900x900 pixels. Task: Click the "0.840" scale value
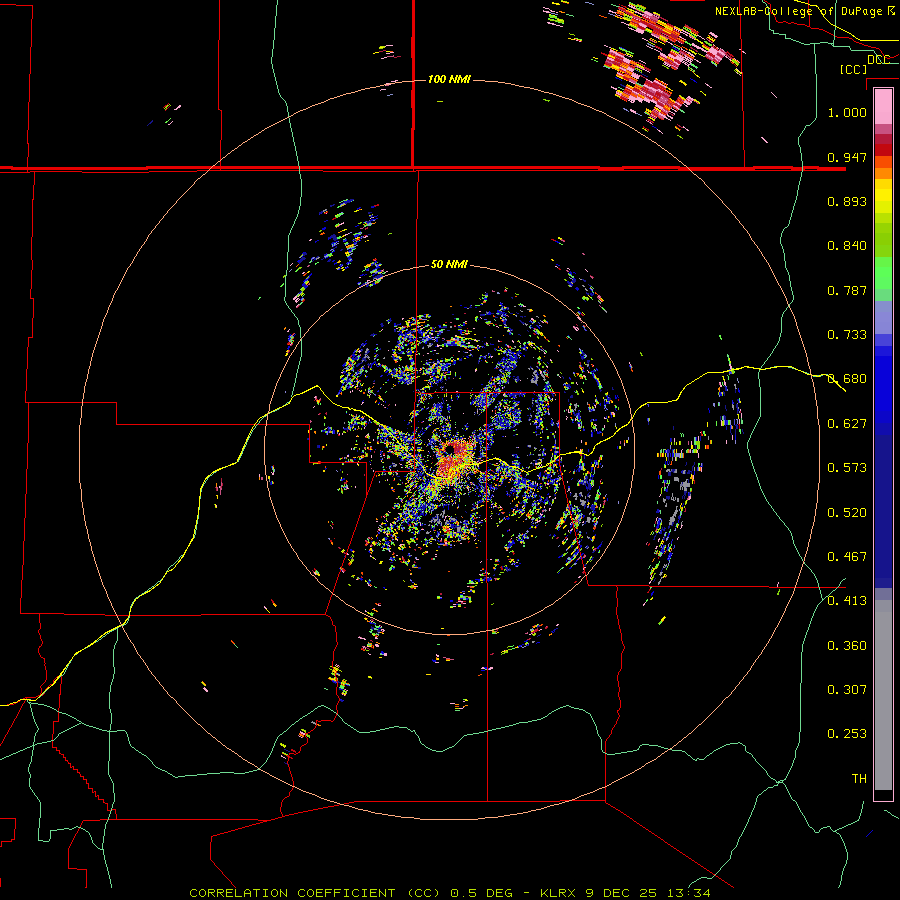pos(847,246)
